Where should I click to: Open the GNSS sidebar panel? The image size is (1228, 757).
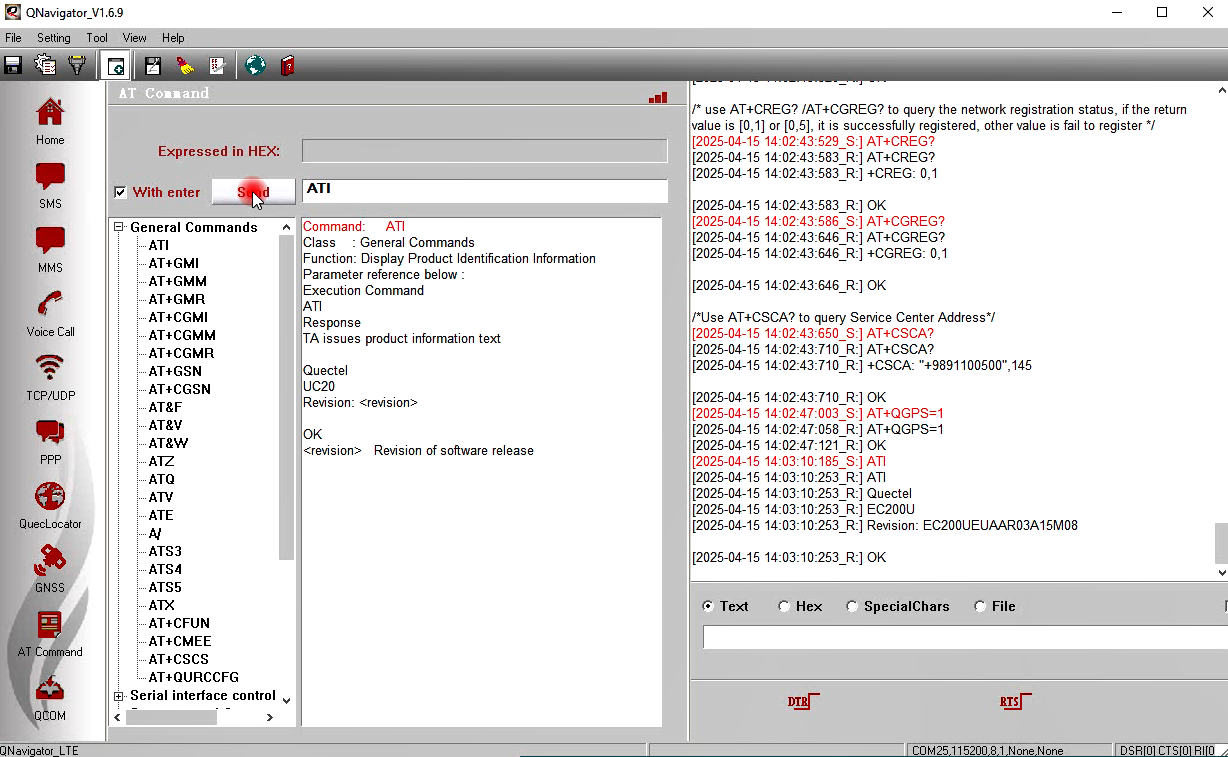pyautogui.click(x=50, y=570)
